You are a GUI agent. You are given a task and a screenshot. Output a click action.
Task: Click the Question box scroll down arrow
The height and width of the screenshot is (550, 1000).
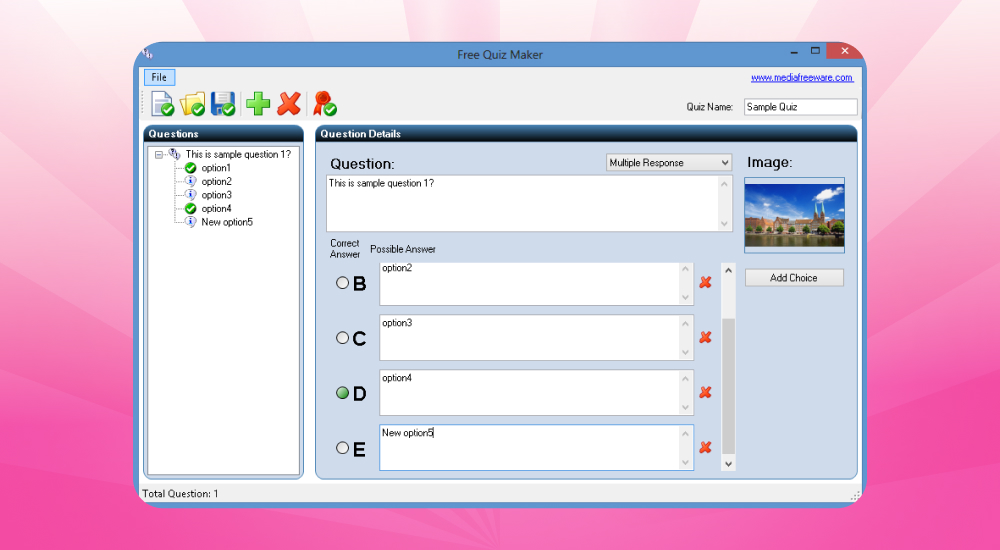coord(724,223)
